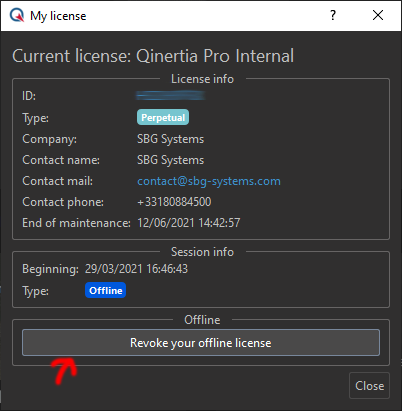Select the blurred license ID value
The width and height of the screenshot is (402, 411).
click(170, 96)
